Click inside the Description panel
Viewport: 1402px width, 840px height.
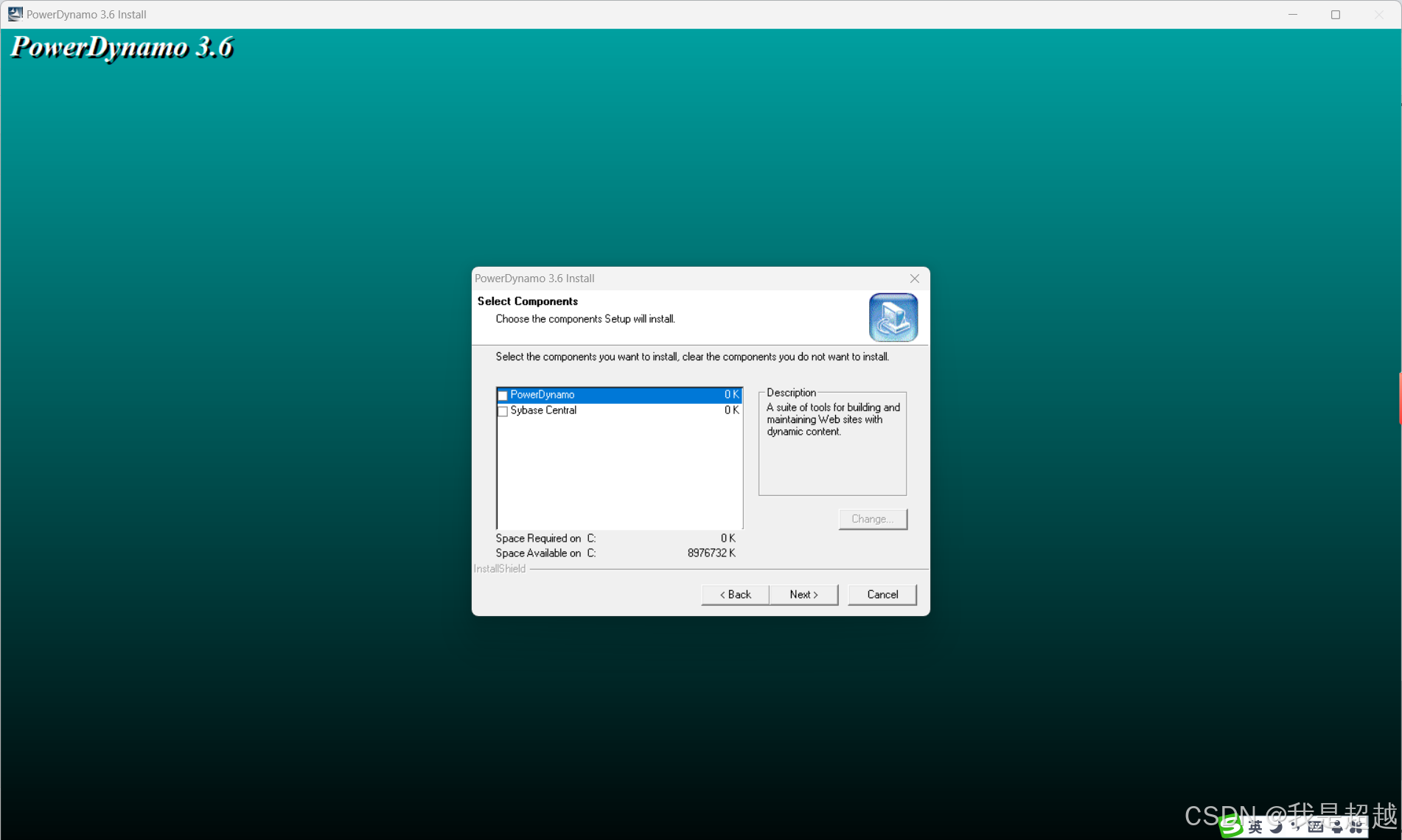point(831,442)
